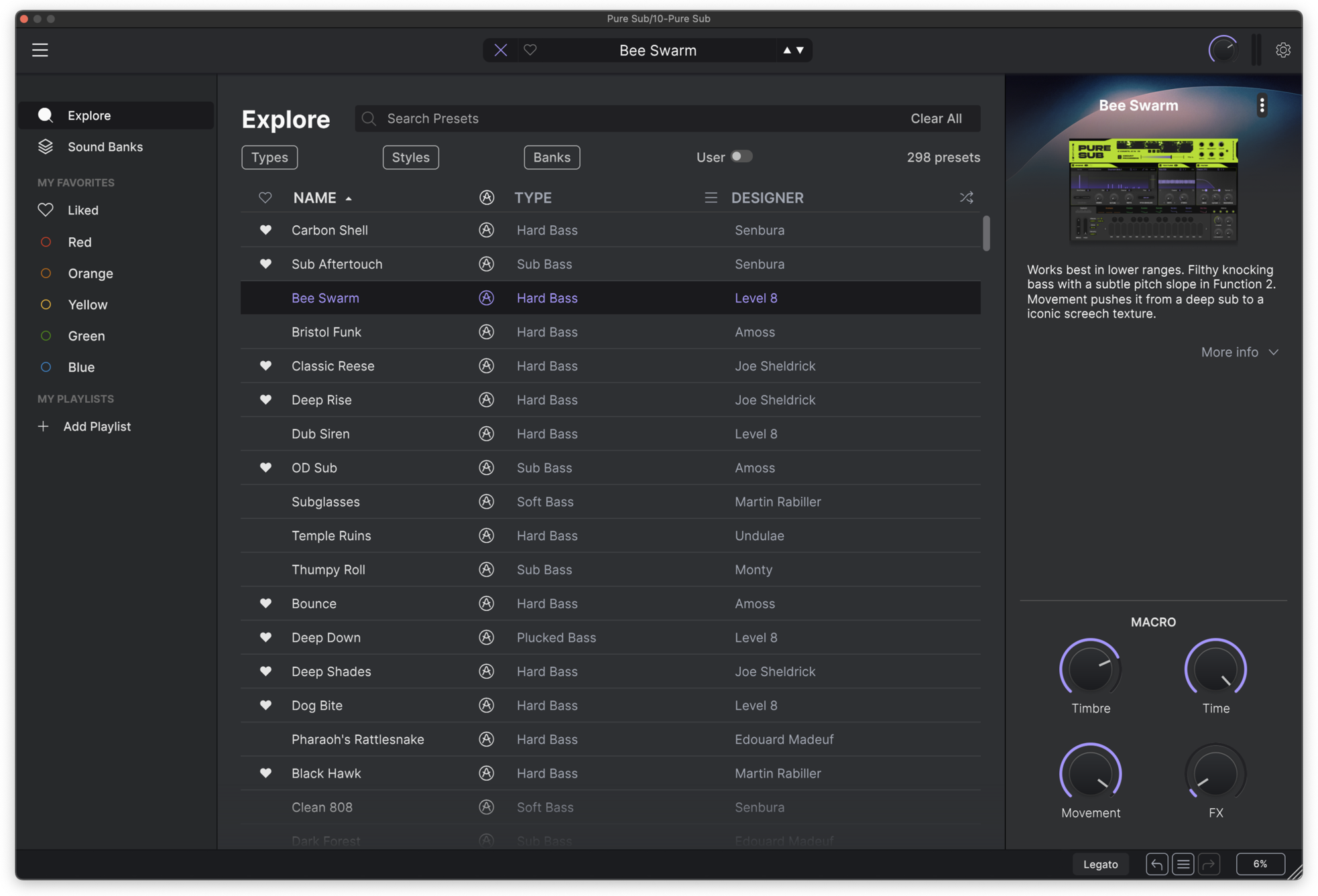1318x896 pixels.
Task: Toggle the Legato button
Action: tap(1100, 864)
